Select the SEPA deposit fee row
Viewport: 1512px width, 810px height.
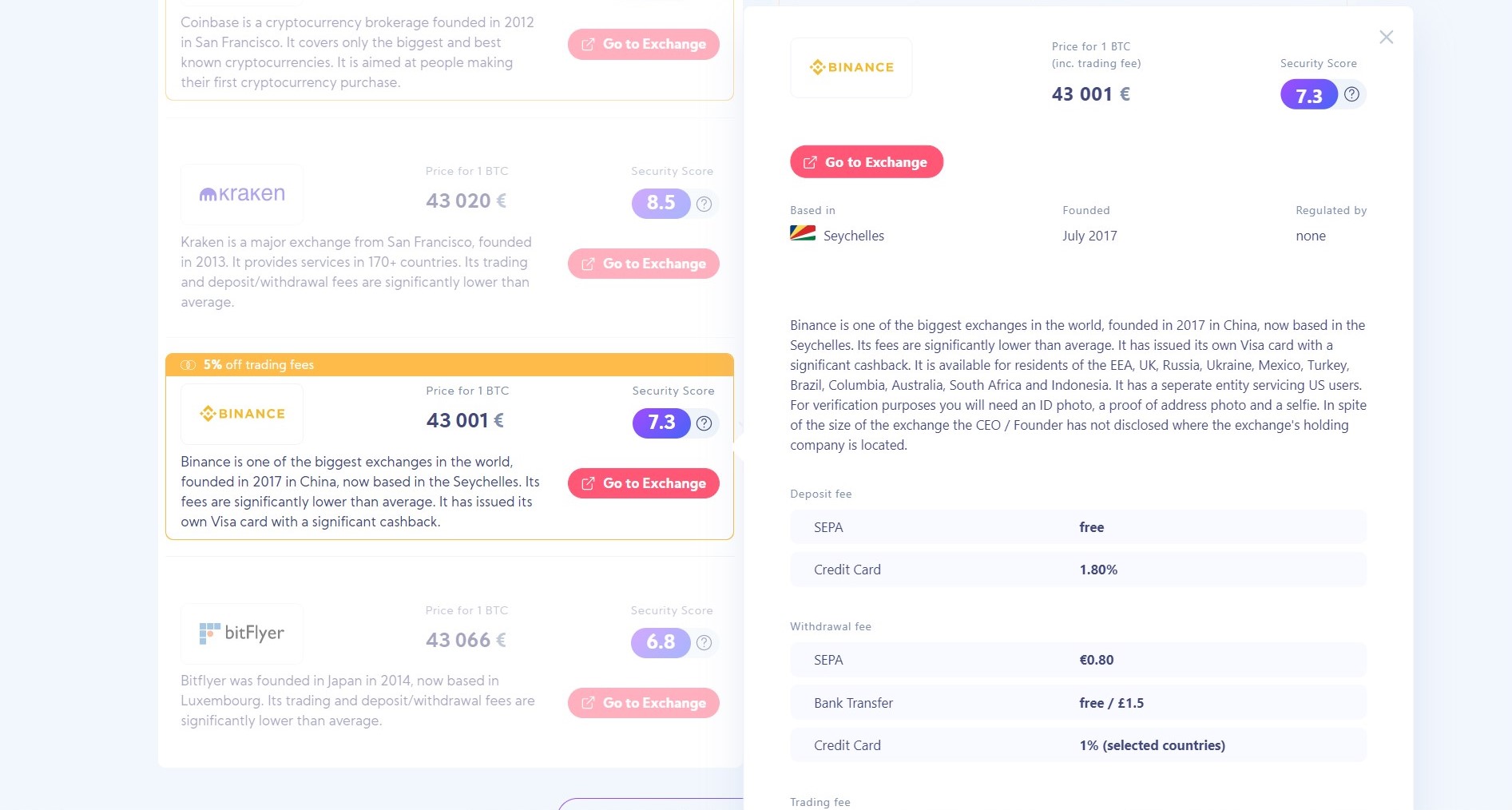pyautogui.click(x=1077, y=527)
